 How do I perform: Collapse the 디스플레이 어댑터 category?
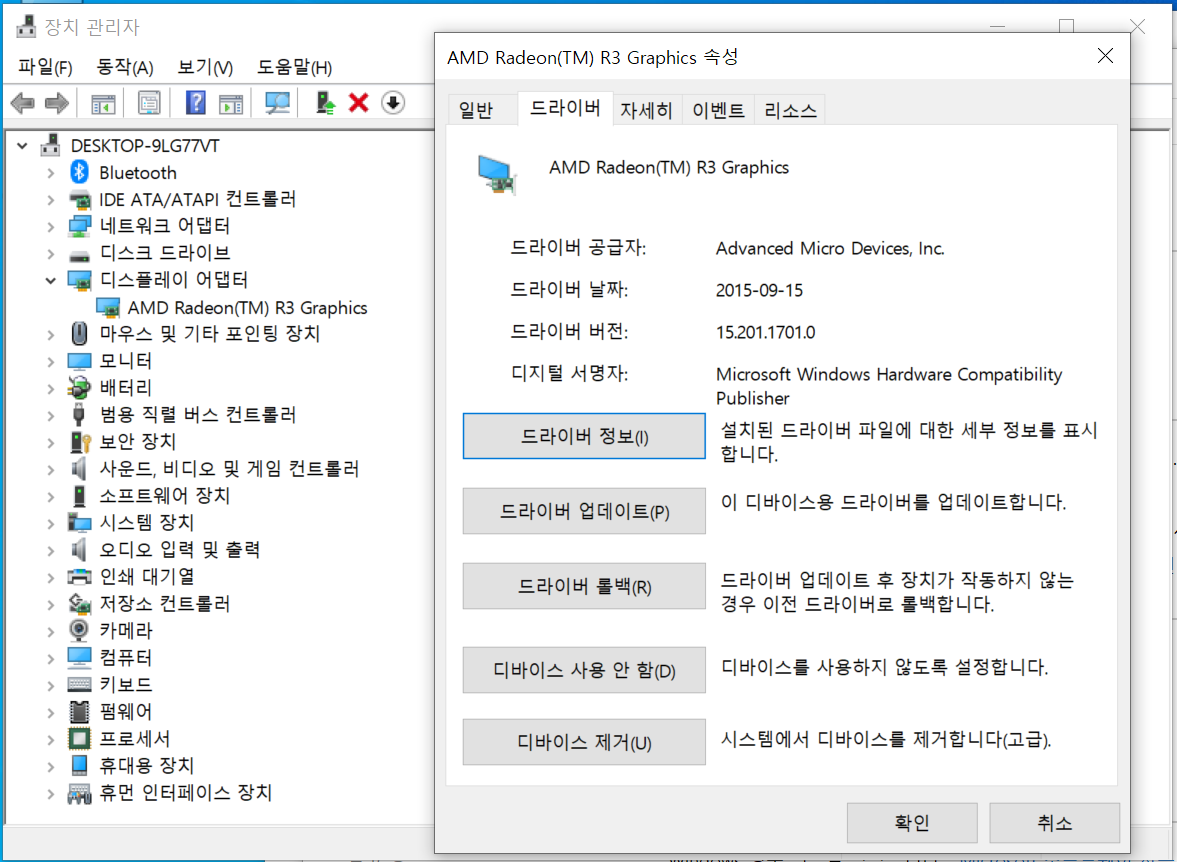pyautogui.click(x=50, y=281)
